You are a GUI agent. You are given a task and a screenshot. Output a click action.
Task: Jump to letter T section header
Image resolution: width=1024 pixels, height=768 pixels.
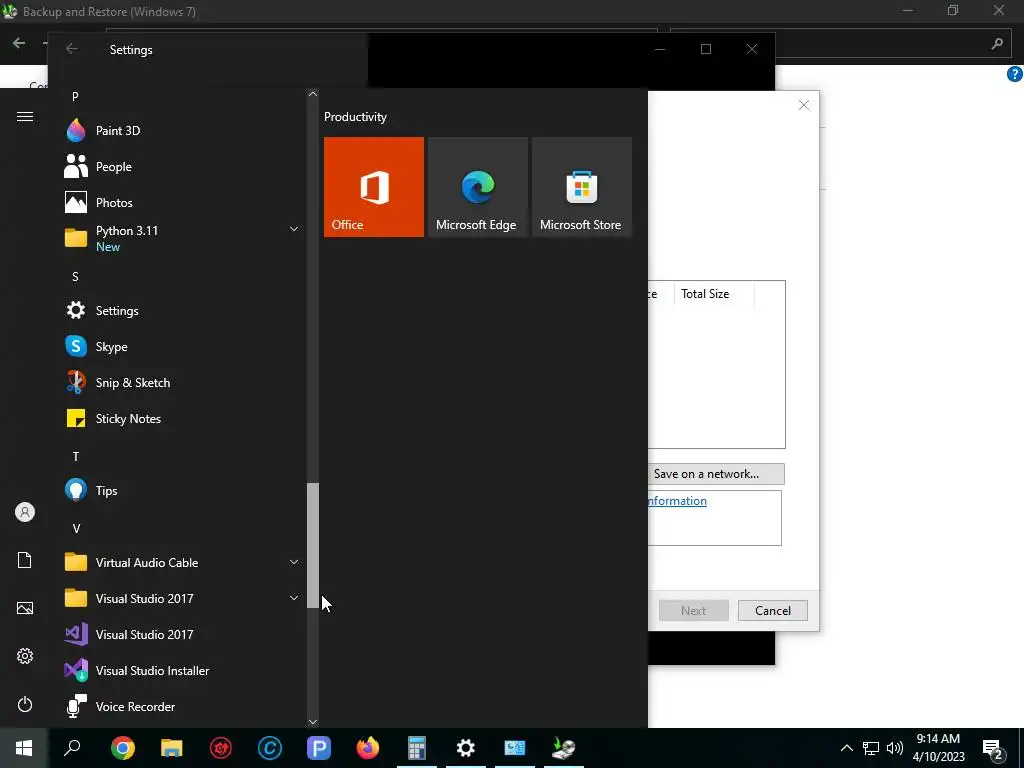click(76, 456)
